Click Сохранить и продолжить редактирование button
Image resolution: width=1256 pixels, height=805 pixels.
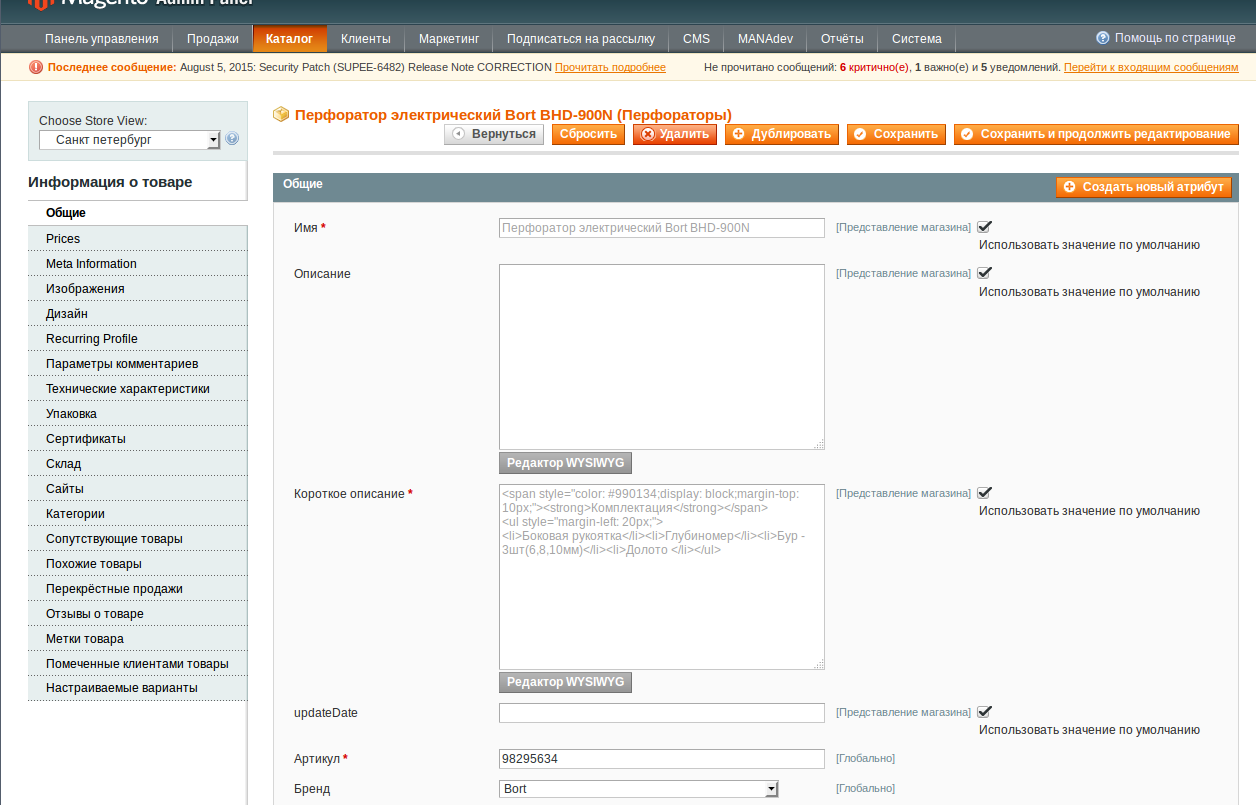coord(1096,134)
